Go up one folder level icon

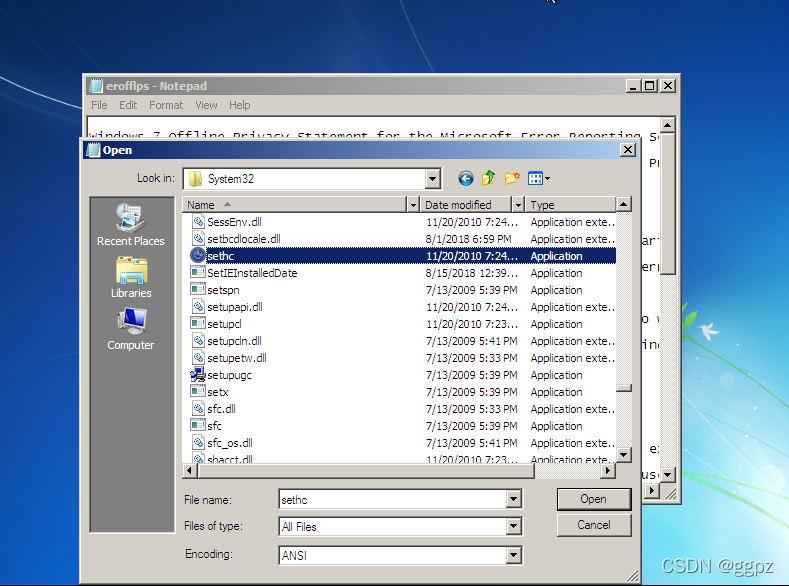[489, 178]
